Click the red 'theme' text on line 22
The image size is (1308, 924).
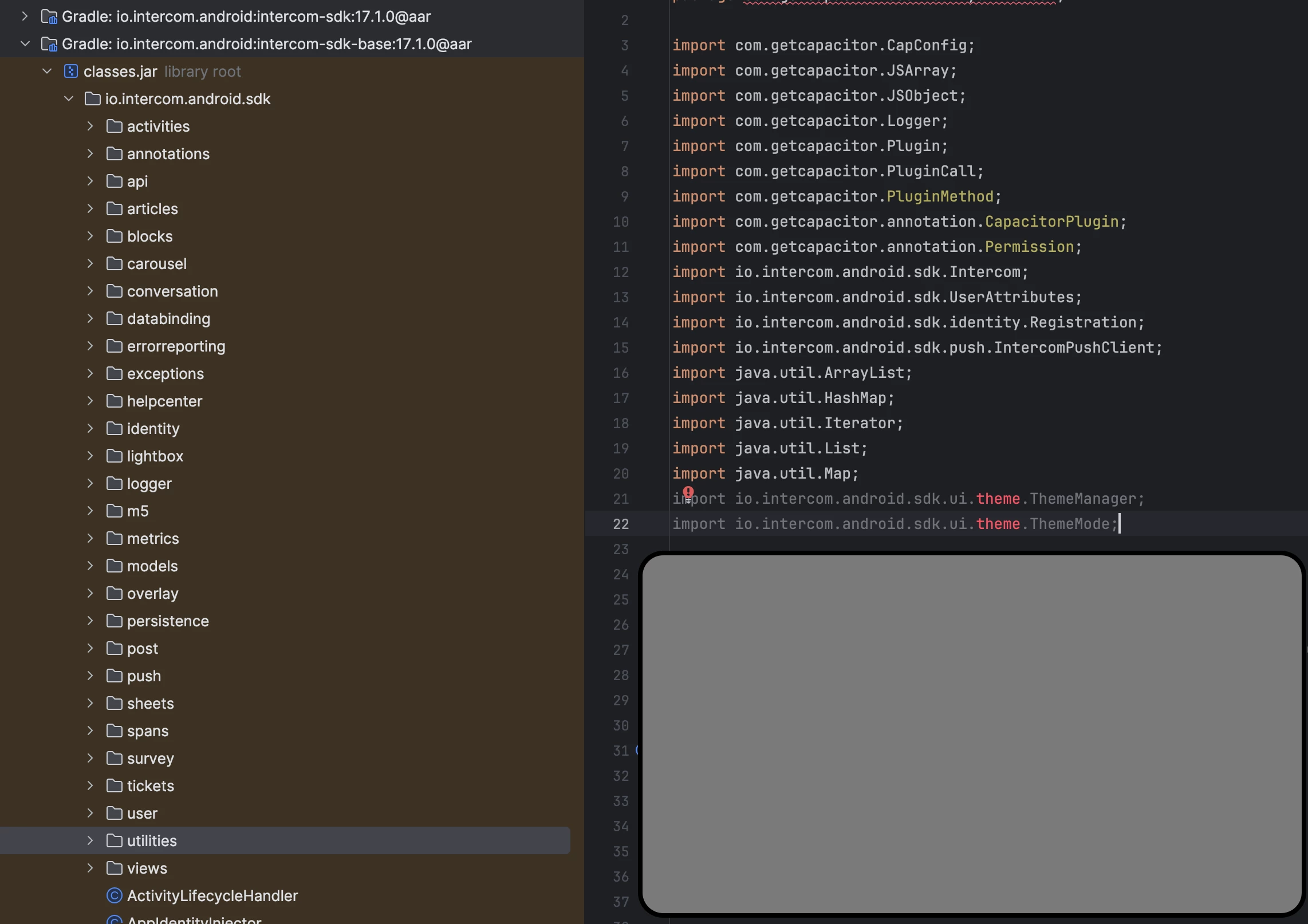(998, 524)
